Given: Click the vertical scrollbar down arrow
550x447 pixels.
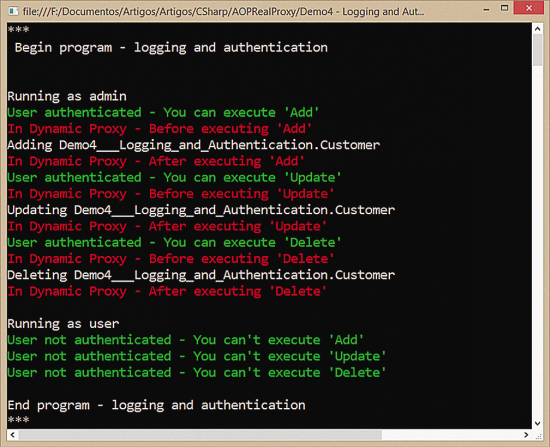Looking at the screenshot, I should (x=537, y=423).
